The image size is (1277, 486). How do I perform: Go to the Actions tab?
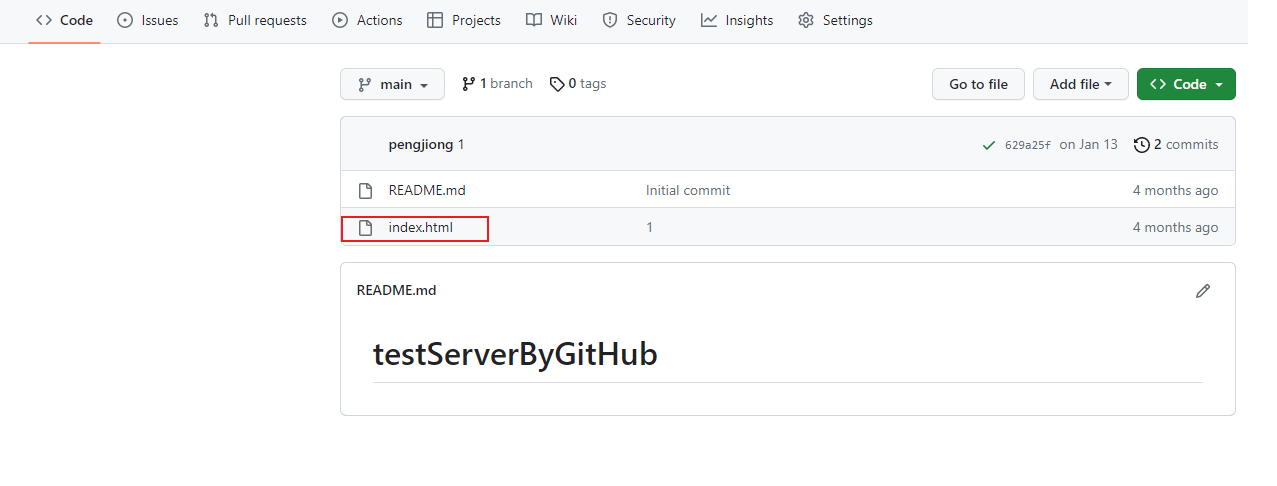(367, 20)
